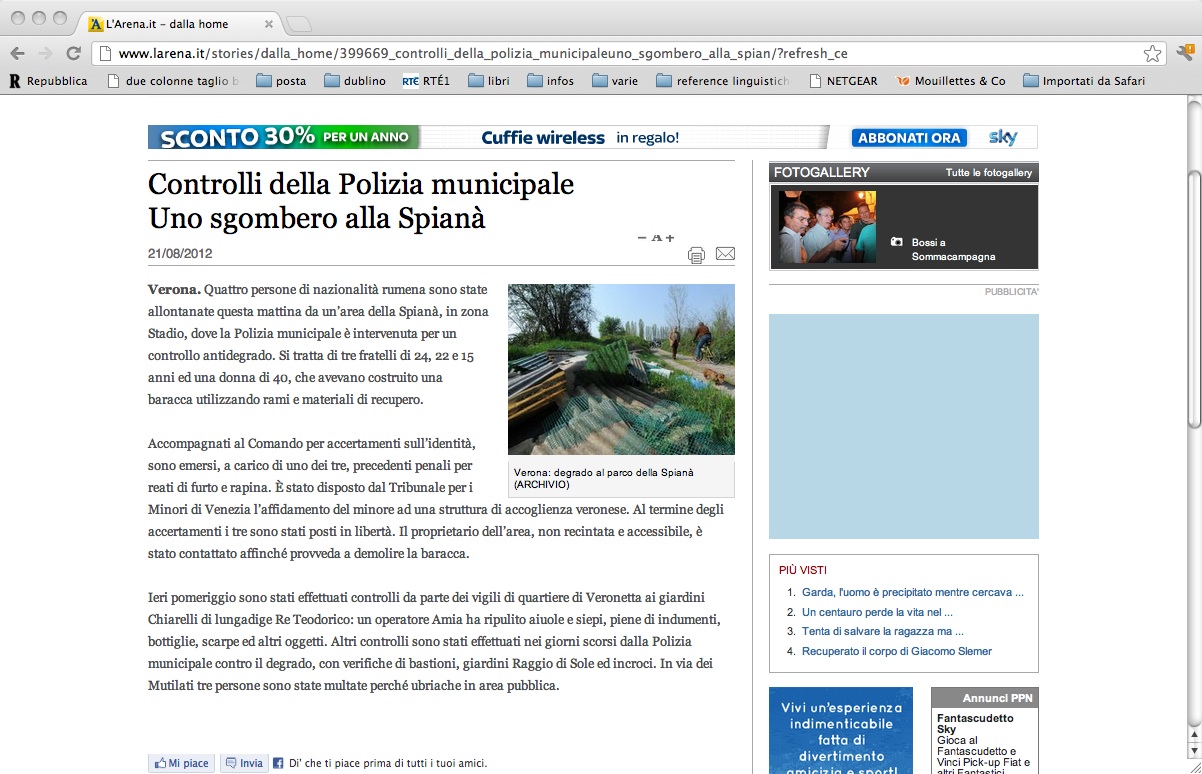Screen dimensions: 1202x774
Task: Expand the dublino bookmarks folder
Action: tap(355, 81)
